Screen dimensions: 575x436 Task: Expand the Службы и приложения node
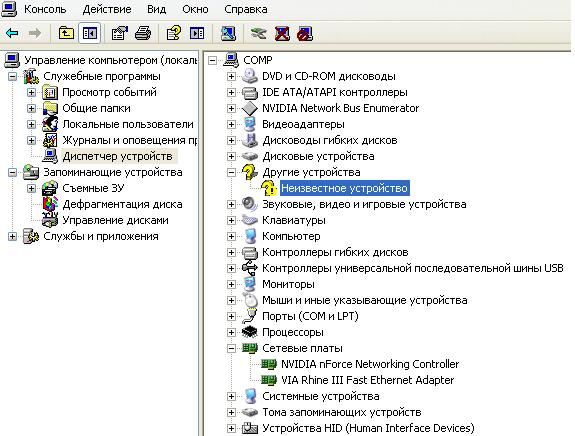(12, 236)
